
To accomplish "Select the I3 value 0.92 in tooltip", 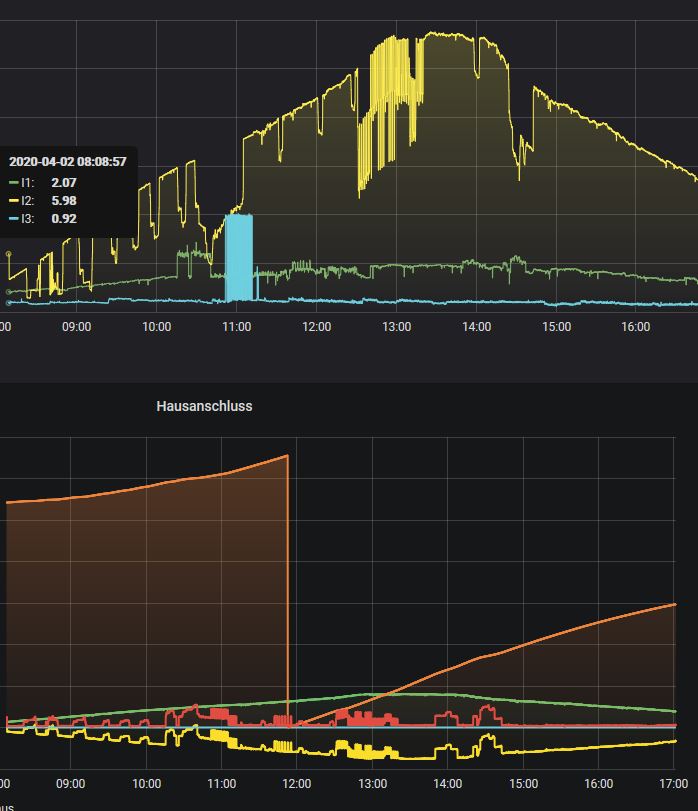I will point(64,219).
